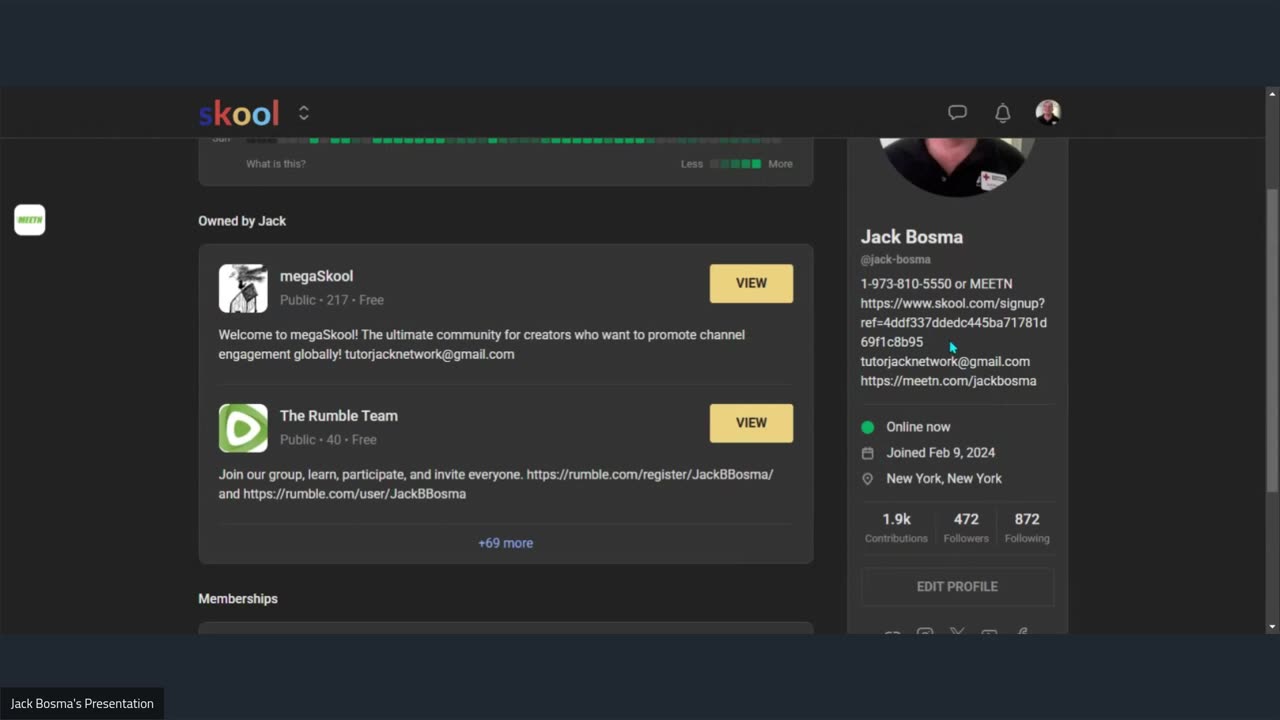Open the 1.9k Contributions stat

(x=896, y=527)
